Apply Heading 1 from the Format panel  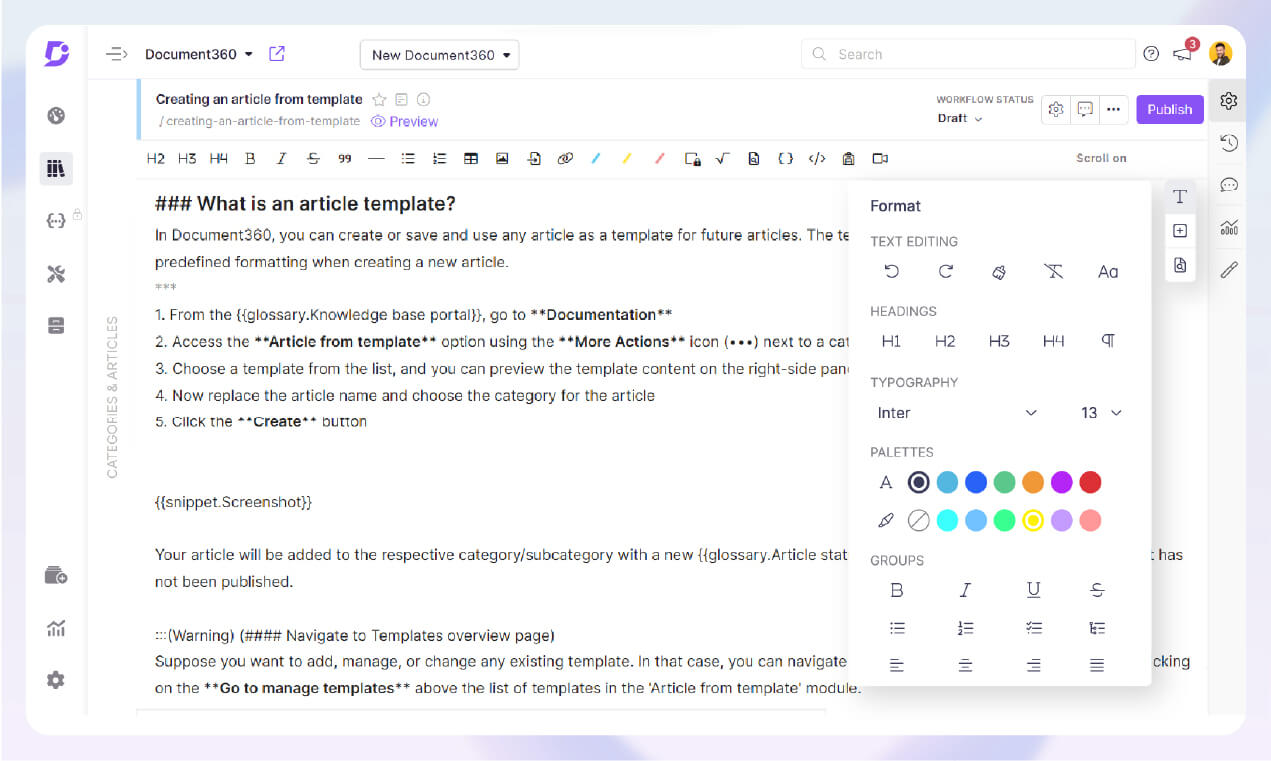tap(891, 340)
